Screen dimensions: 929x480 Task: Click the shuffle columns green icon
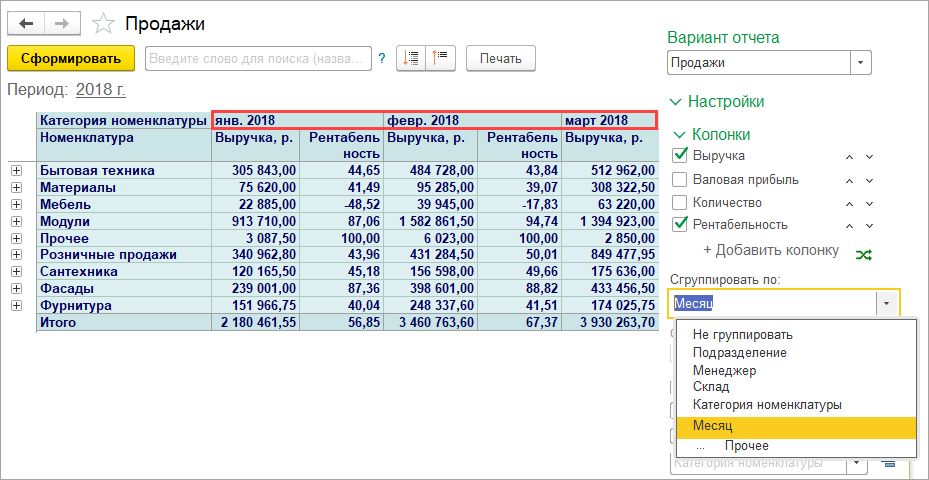click(863, 255)
